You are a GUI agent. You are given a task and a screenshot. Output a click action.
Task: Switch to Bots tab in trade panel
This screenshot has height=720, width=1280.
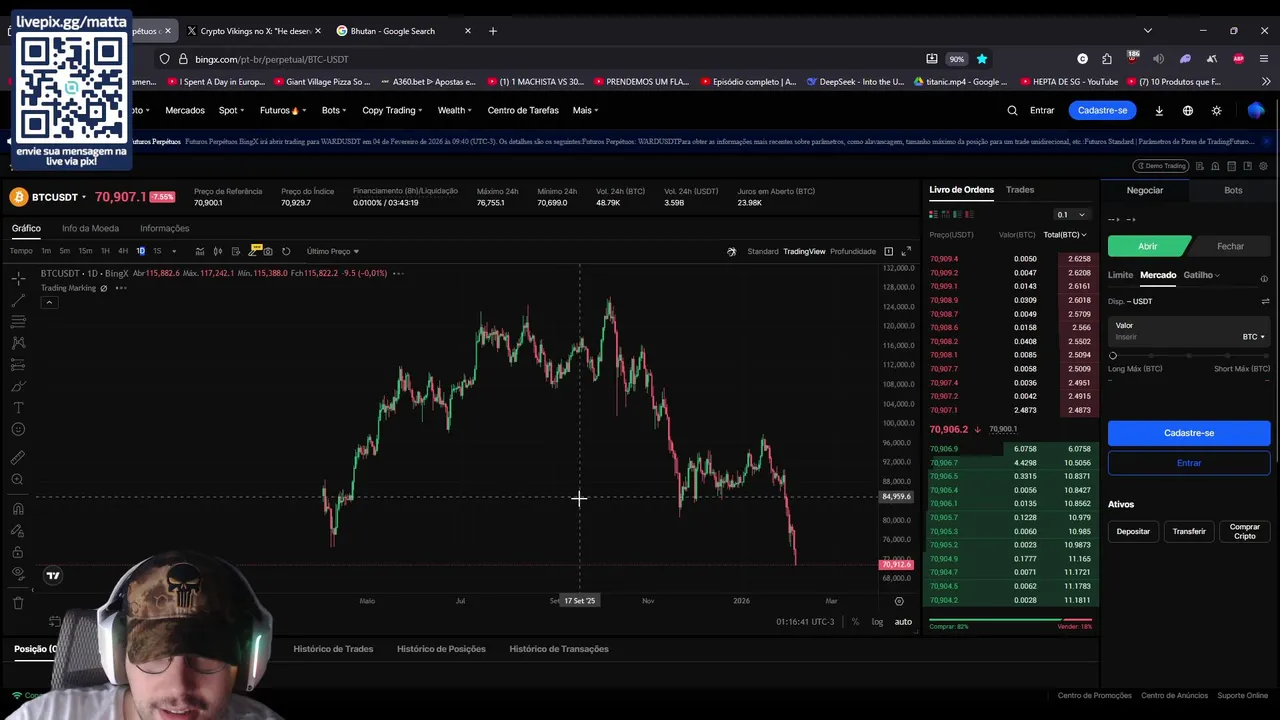[1233, 190]
